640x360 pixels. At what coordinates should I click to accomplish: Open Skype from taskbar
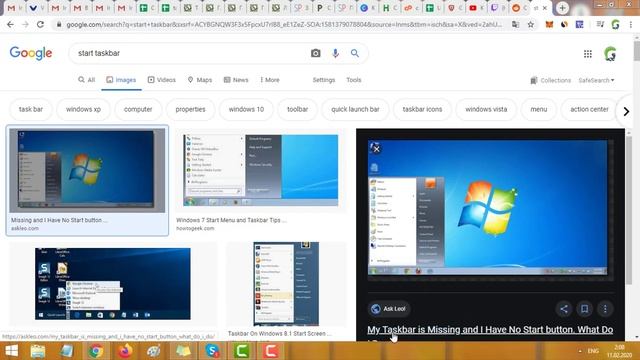[x=212, y=351]
